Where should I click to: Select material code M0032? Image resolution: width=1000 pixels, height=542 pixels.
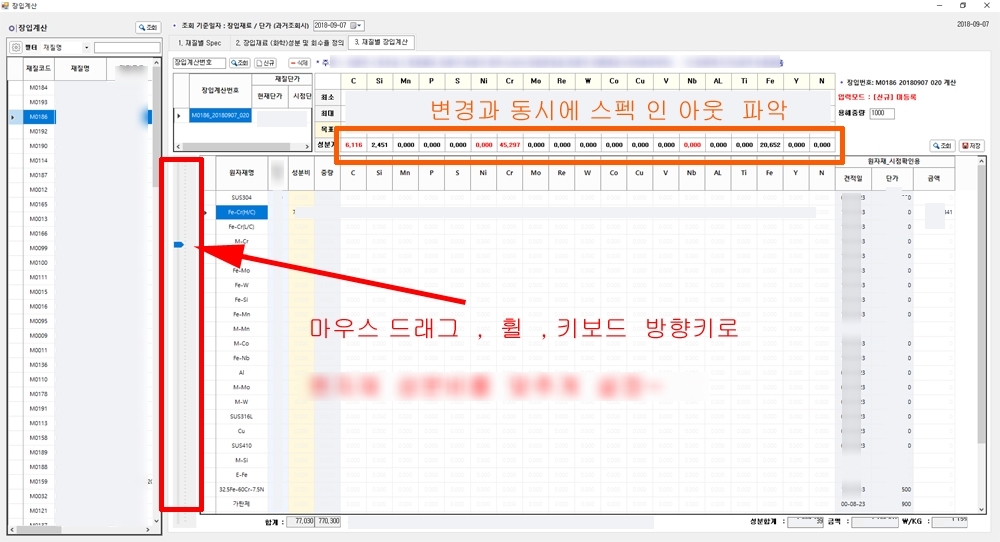tap(38, 496)
